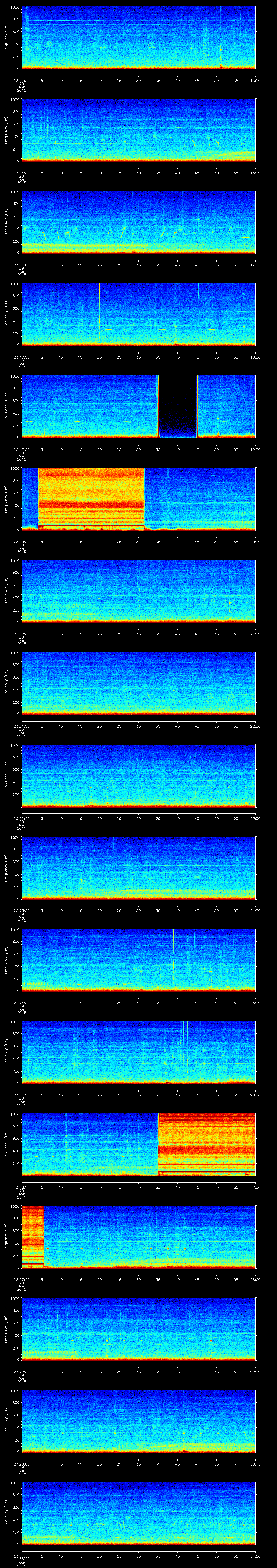Click the 18:00 end time label
Image resolution: width=277 pixels, height=1568 pixels.
coord(256,357)
